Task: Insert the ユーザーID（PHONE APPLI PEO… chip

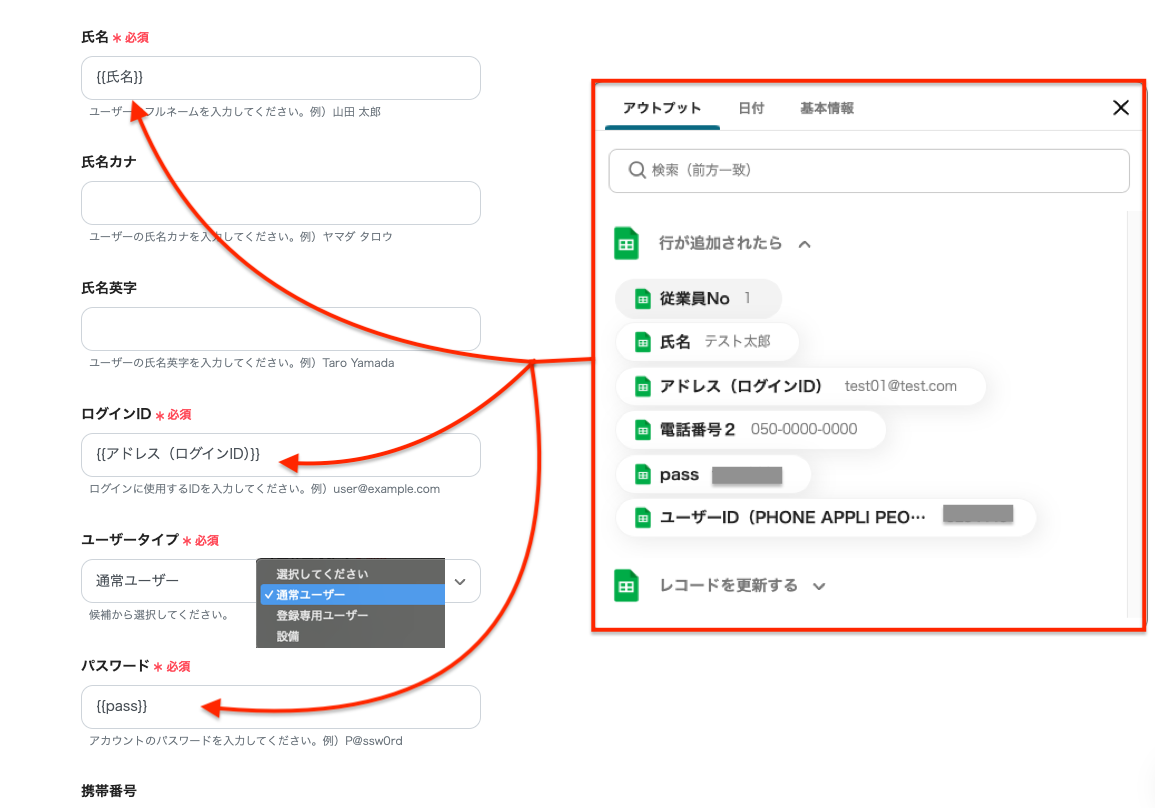Action: coord(826,518)
